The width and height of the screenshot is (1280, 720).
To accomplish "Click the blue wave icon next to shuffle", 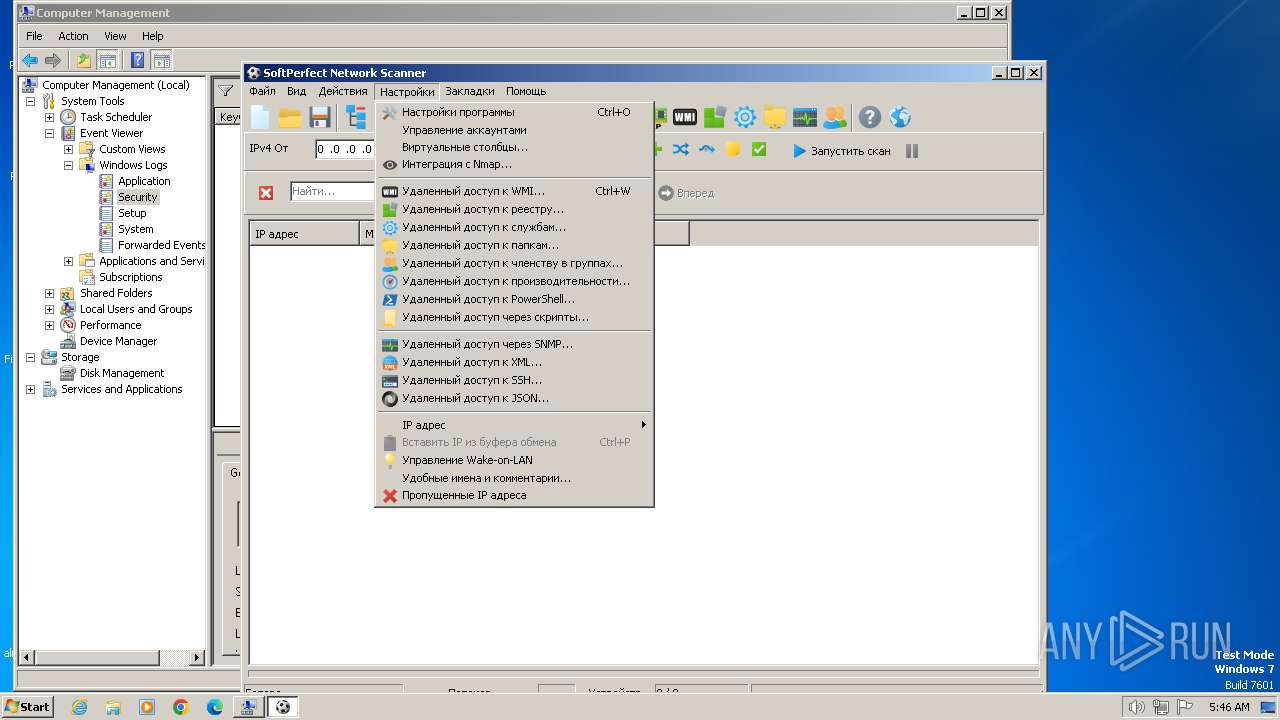I will pyautogui.click(x=707, y=150).
